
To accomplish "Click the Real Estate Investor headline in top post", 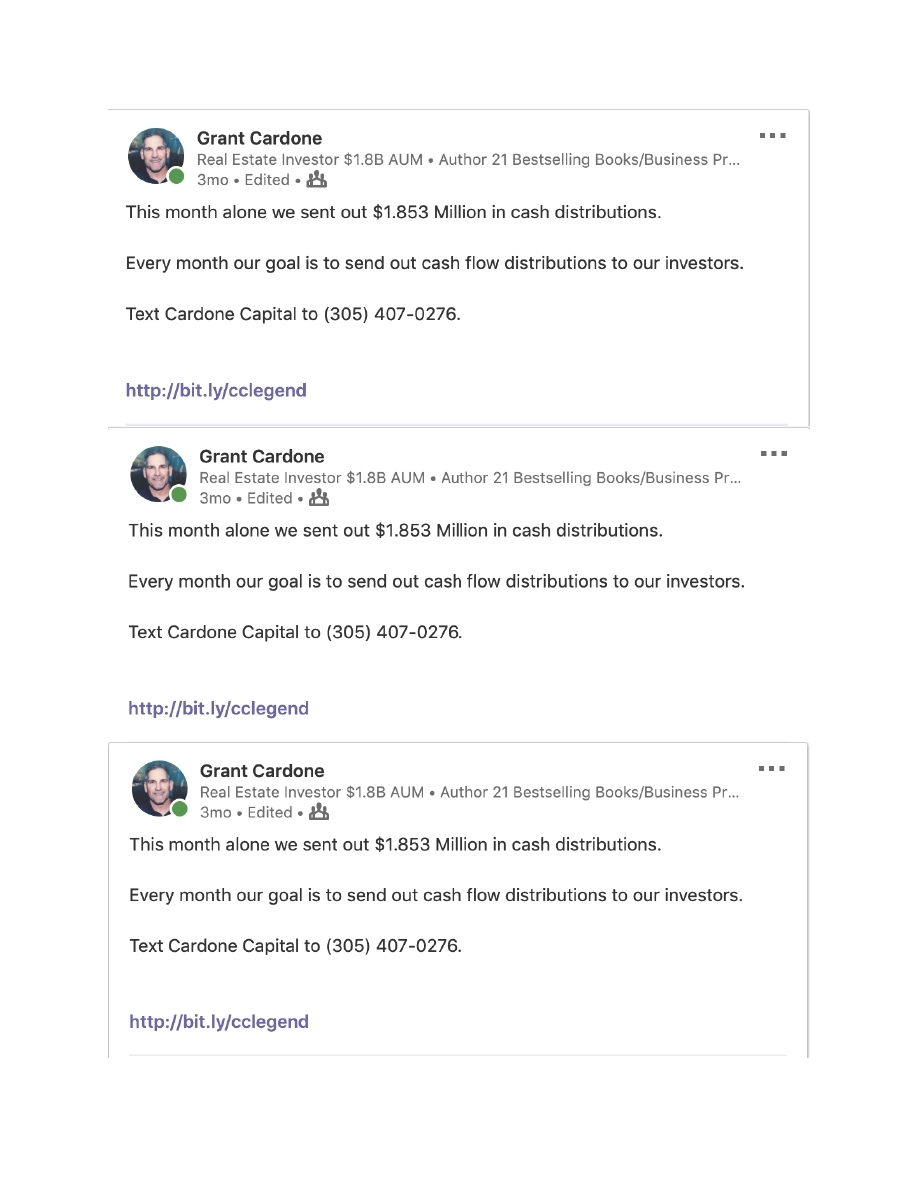I will 468,159.
